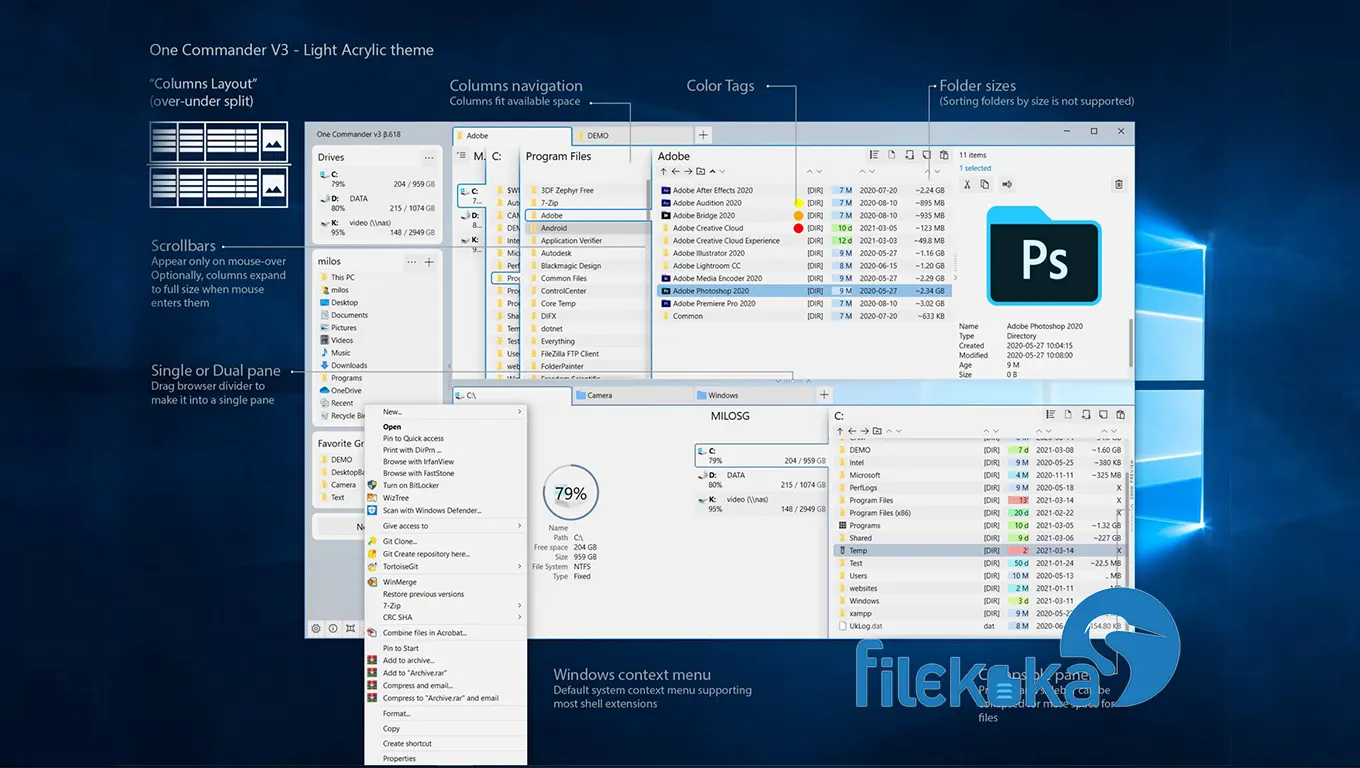Click the rename icon in preview panel

tap(1006, 184)
